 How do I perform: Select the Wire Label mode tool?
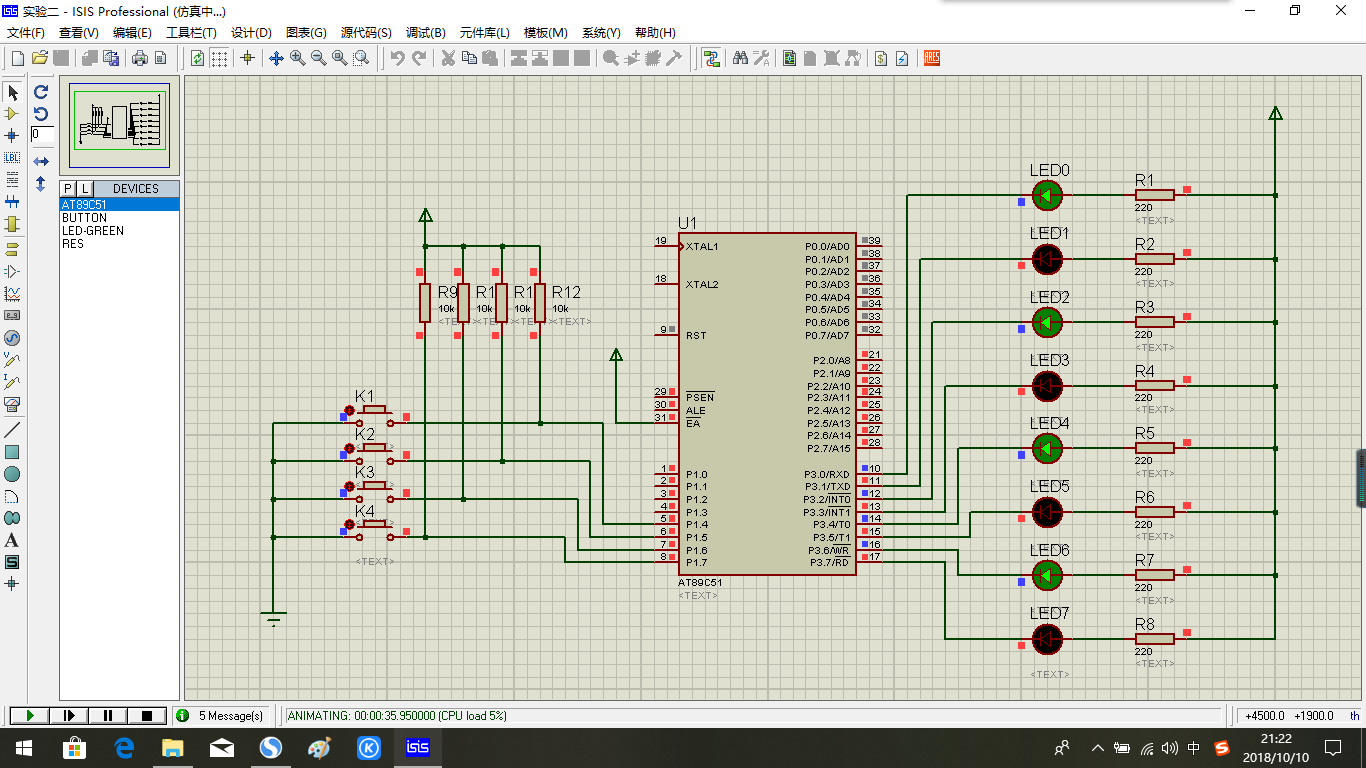12,158
